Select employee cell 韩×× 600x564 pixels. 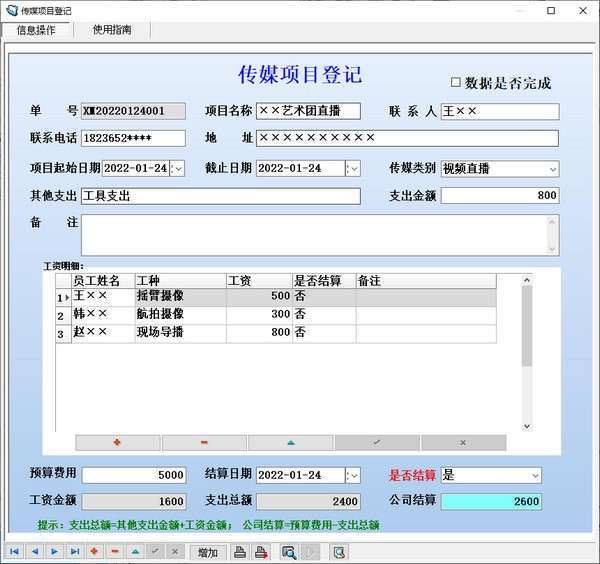point(103,315)
